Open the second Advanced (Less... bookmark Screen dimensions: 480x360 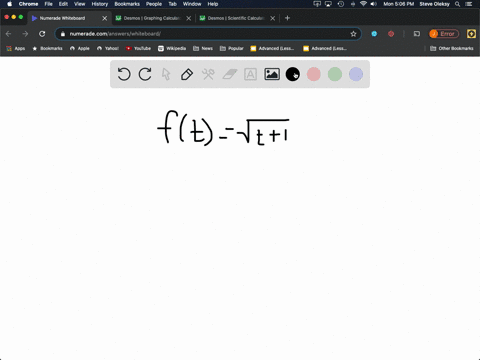[325, 48]
